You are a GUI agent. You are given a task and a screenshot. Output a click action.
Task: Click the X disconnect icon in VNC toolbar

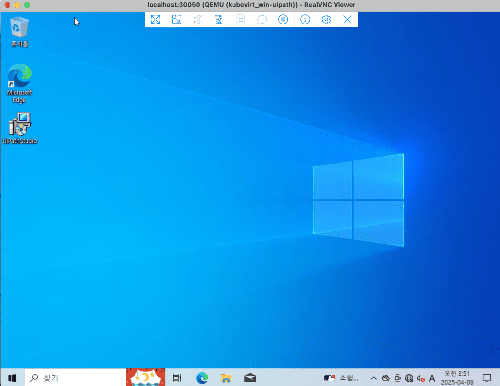point(347,20)
